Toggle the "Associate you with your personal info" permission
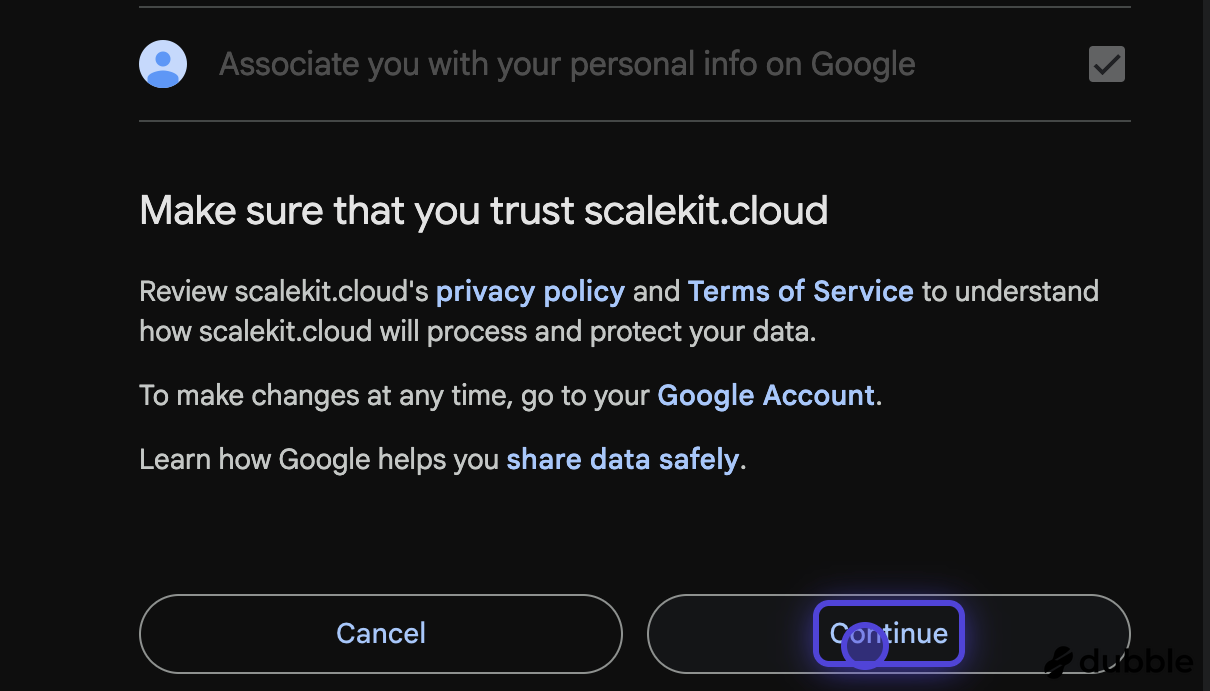 (1106, 64)
